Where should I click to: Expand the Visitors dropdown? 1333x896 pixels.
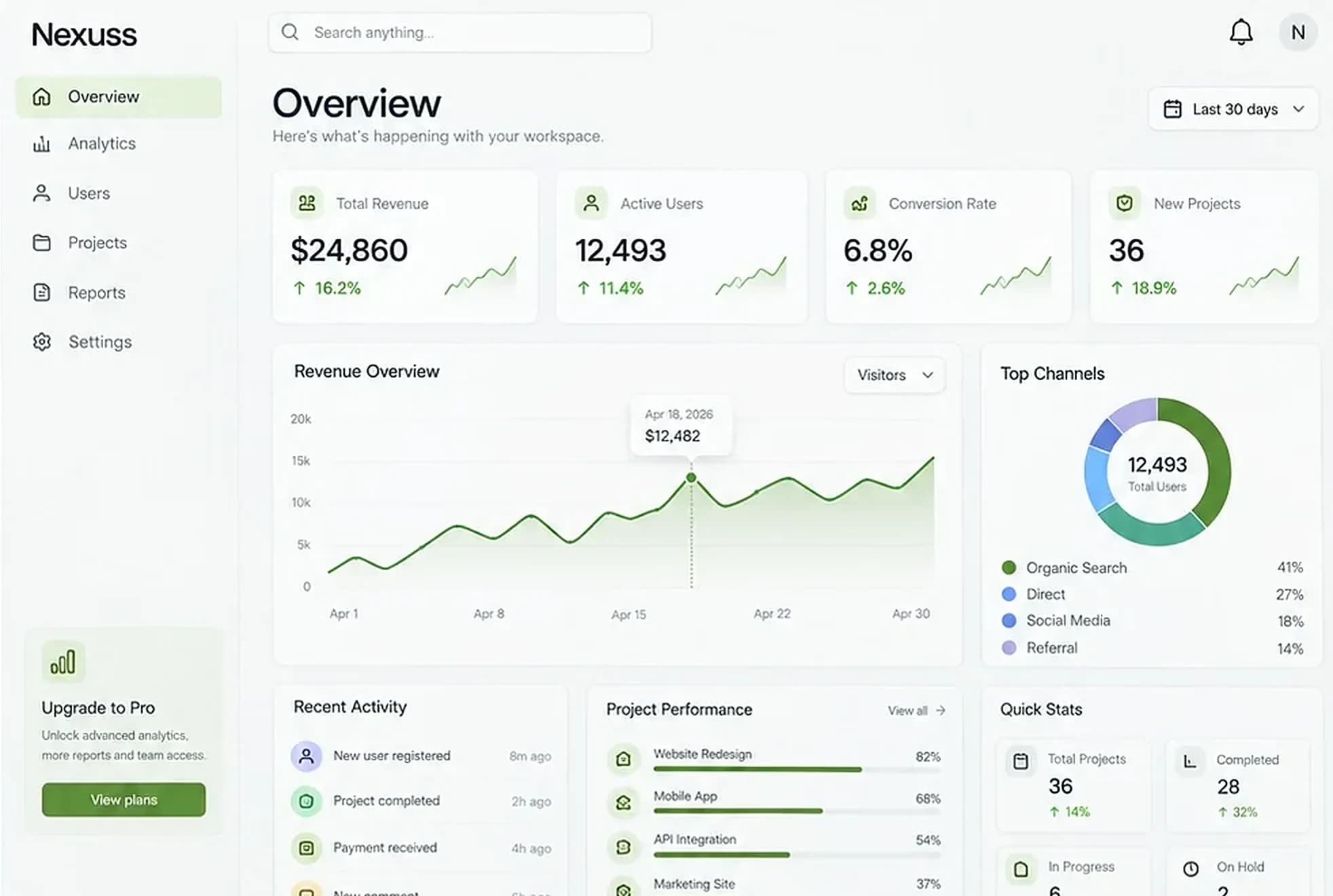tap(895, 375)
